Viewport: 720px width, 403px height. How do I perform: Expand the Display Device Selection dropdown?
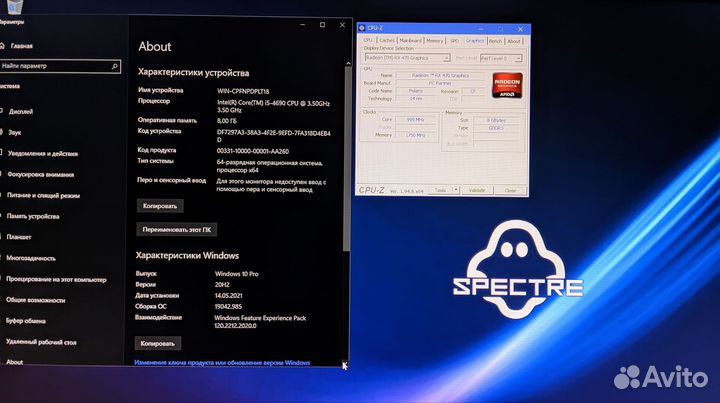446,58
